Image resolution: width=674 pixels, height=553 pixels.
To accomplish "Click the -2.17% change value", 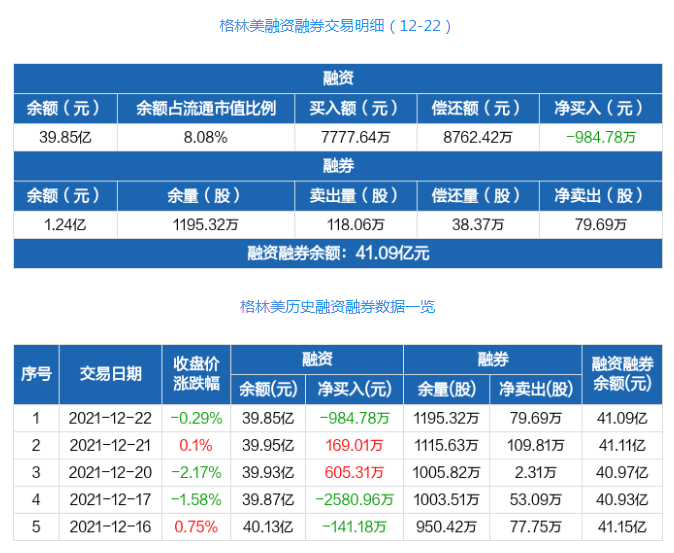I will 196,473.
